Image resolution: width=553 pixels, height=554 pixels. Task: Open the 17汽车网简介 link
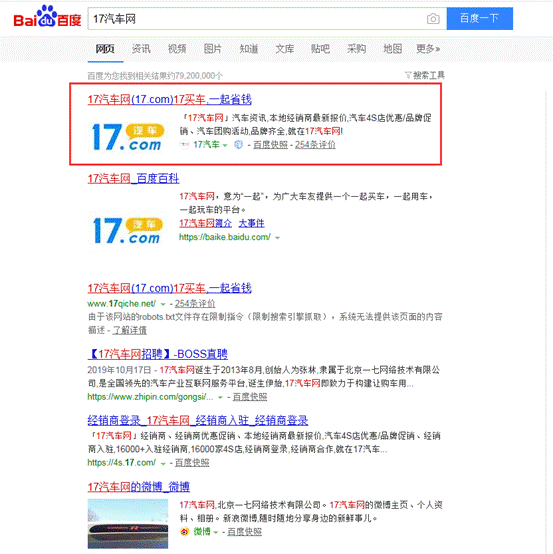pos(206,223)
